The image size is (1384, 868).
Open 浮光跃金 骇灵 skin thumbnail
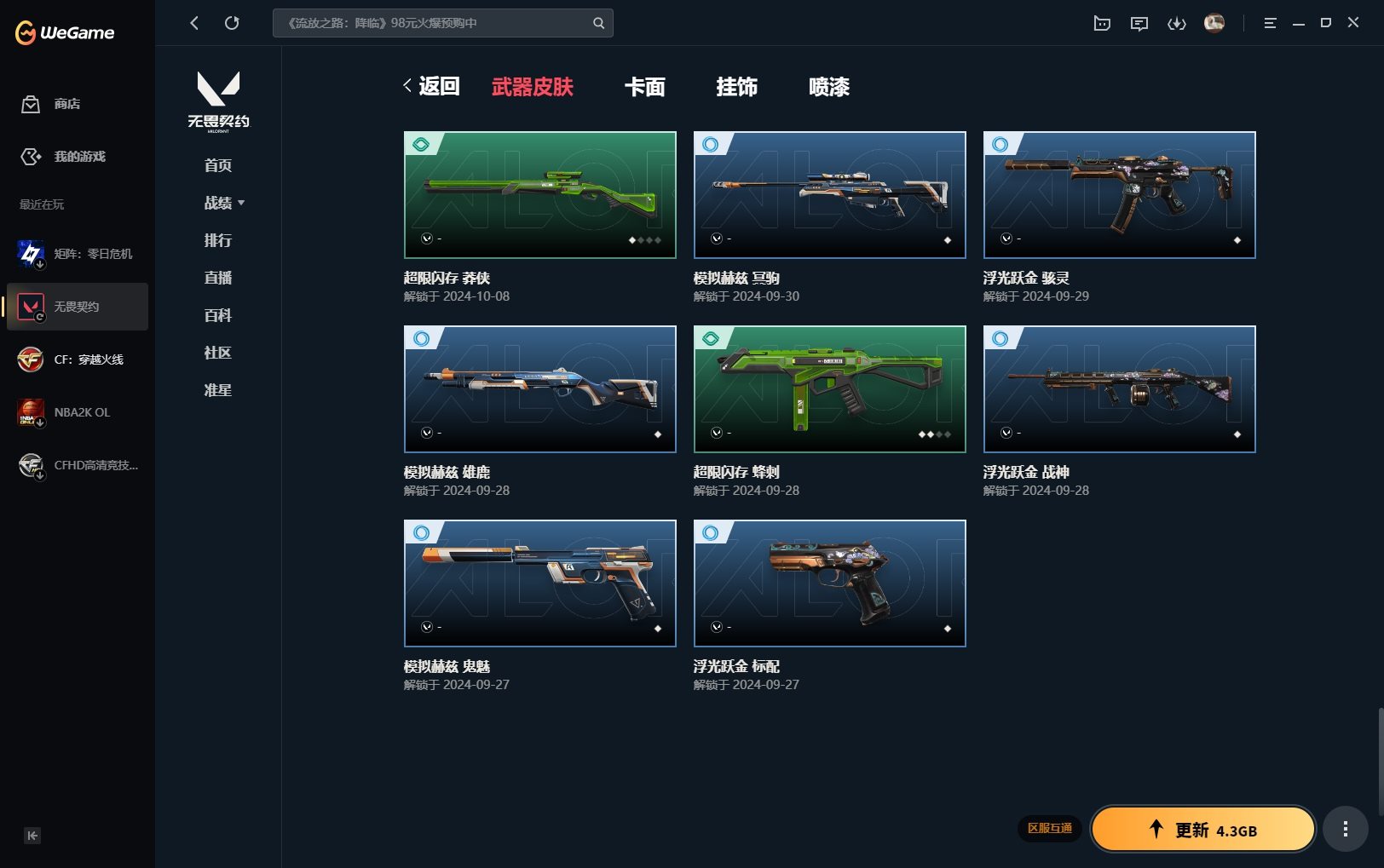tap(1120, 195)
